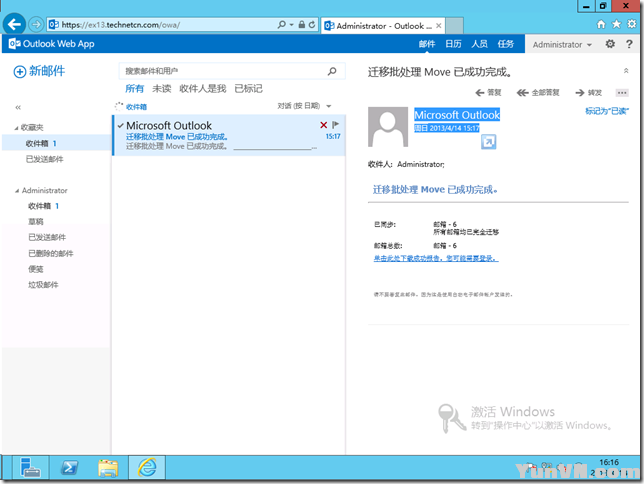This screenshot has height=484, width=644.
Task: Flag the Microsoft Outlook message
Action: pos(335,124)
